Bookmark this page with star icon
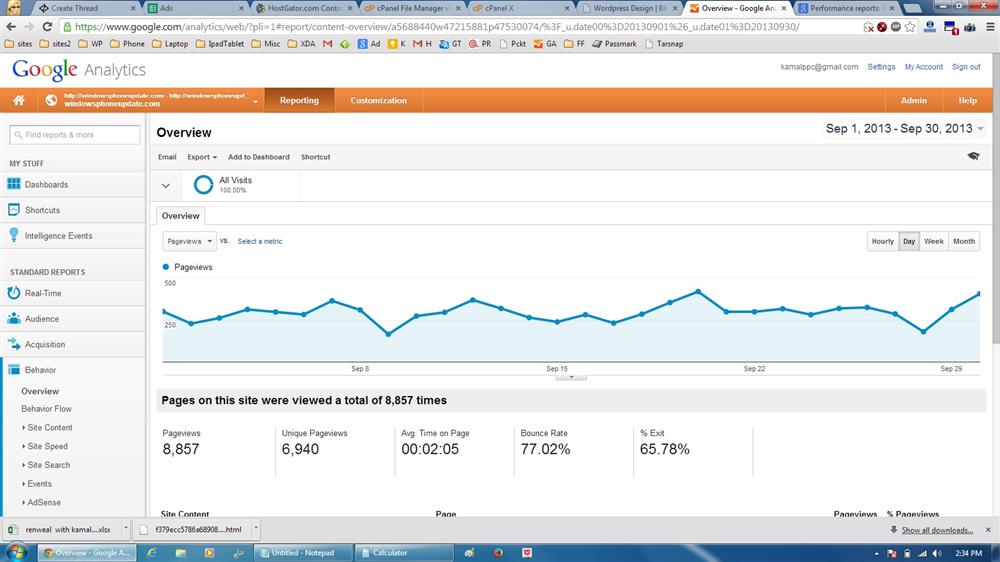 pyautogui.click(x=910, y=27)
